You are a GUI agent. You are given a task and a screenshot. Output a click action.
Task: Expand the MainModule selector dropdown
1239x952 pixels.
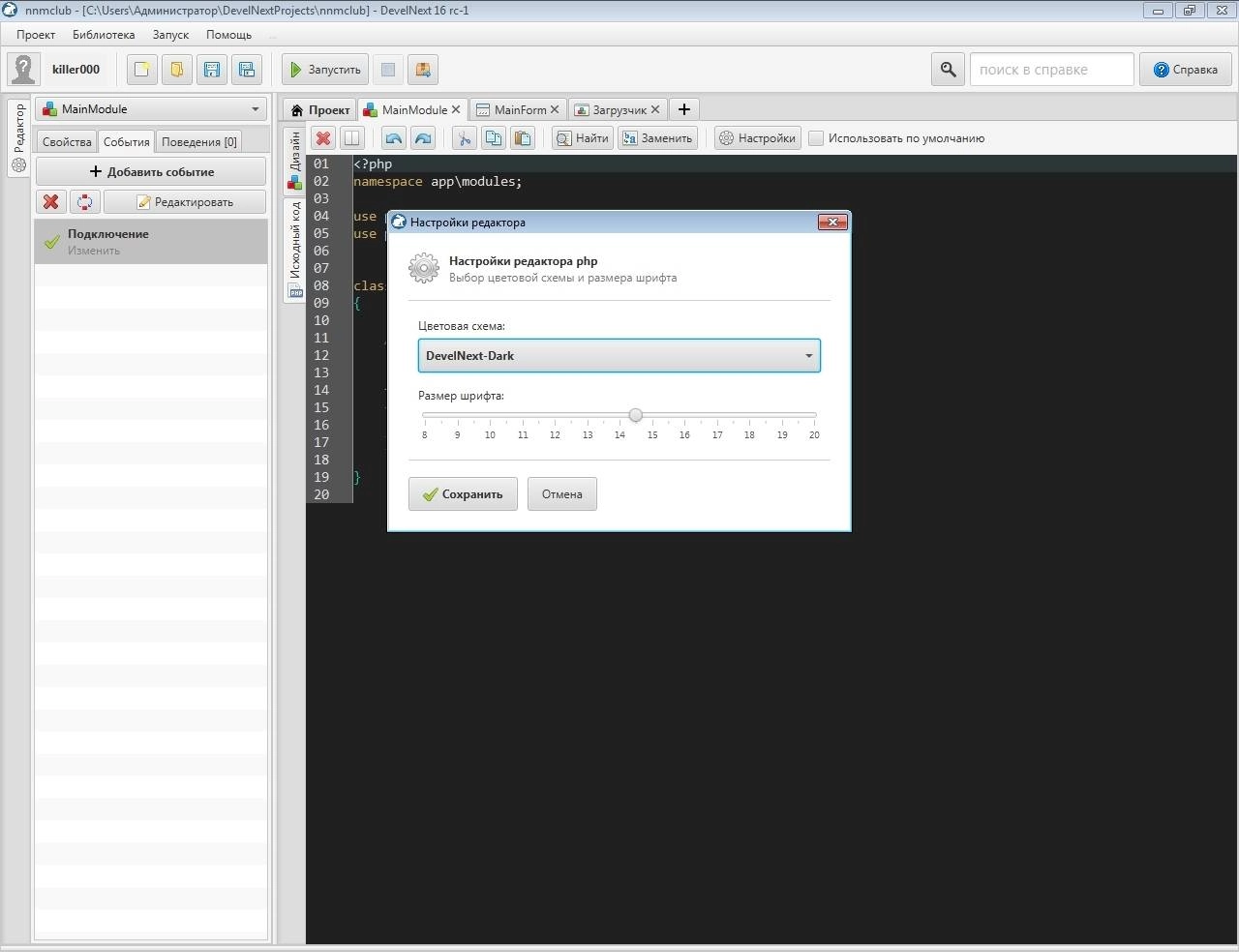(151, 109)
